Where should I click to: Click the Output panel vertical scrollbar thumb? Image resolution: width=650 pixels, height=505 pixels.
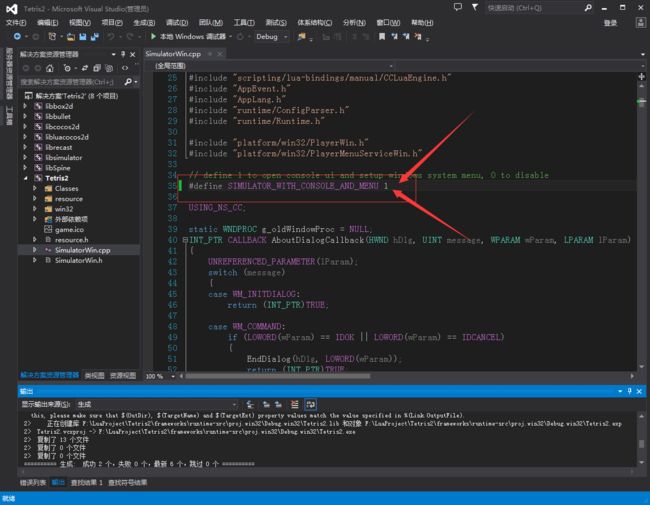coord(641,444)
